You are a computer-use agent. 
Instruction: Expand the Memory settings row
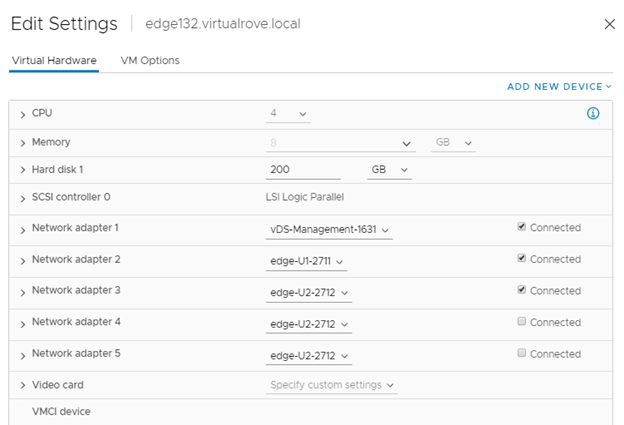pos(22,143)
